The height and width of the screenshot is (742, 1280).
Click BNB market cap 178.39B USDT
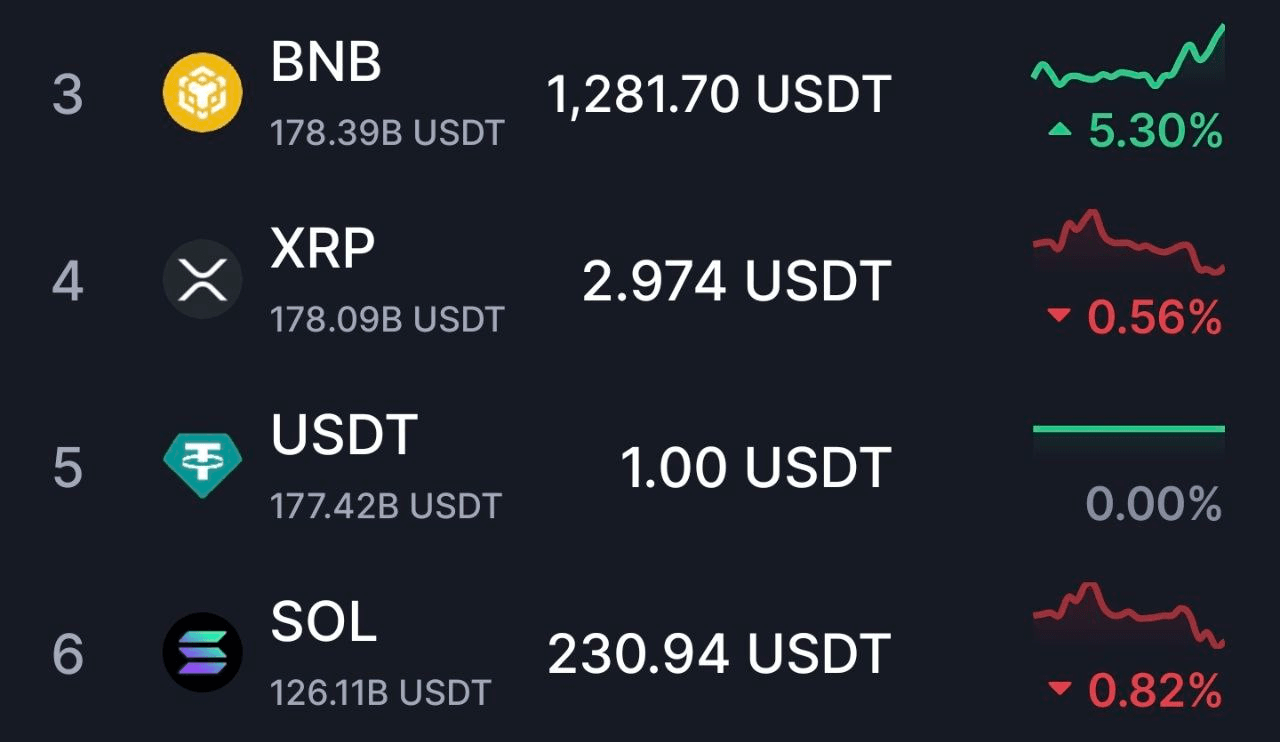click(x=387, y=133)
